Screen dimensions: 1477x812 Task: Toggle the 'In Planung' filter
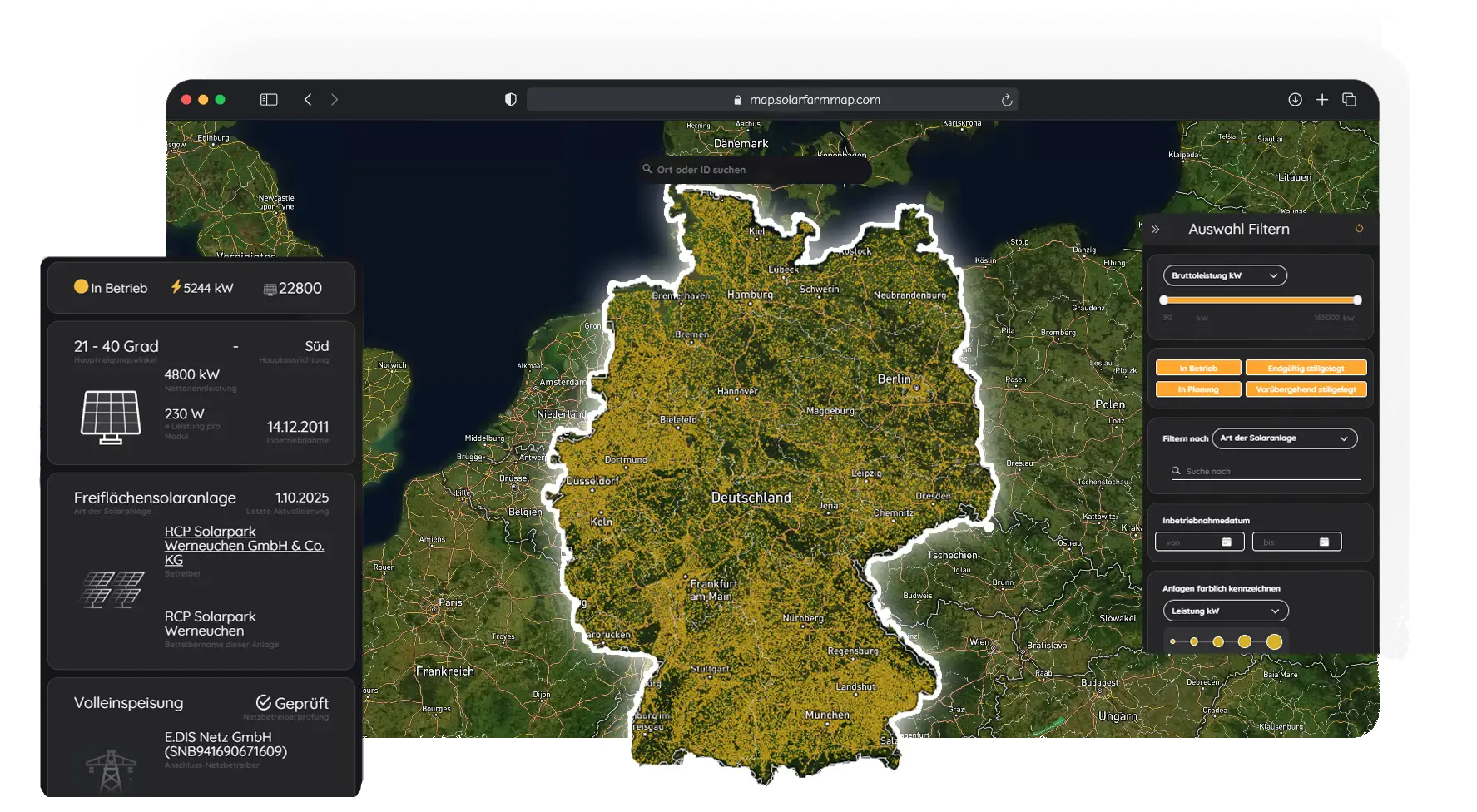point(1197,389)
